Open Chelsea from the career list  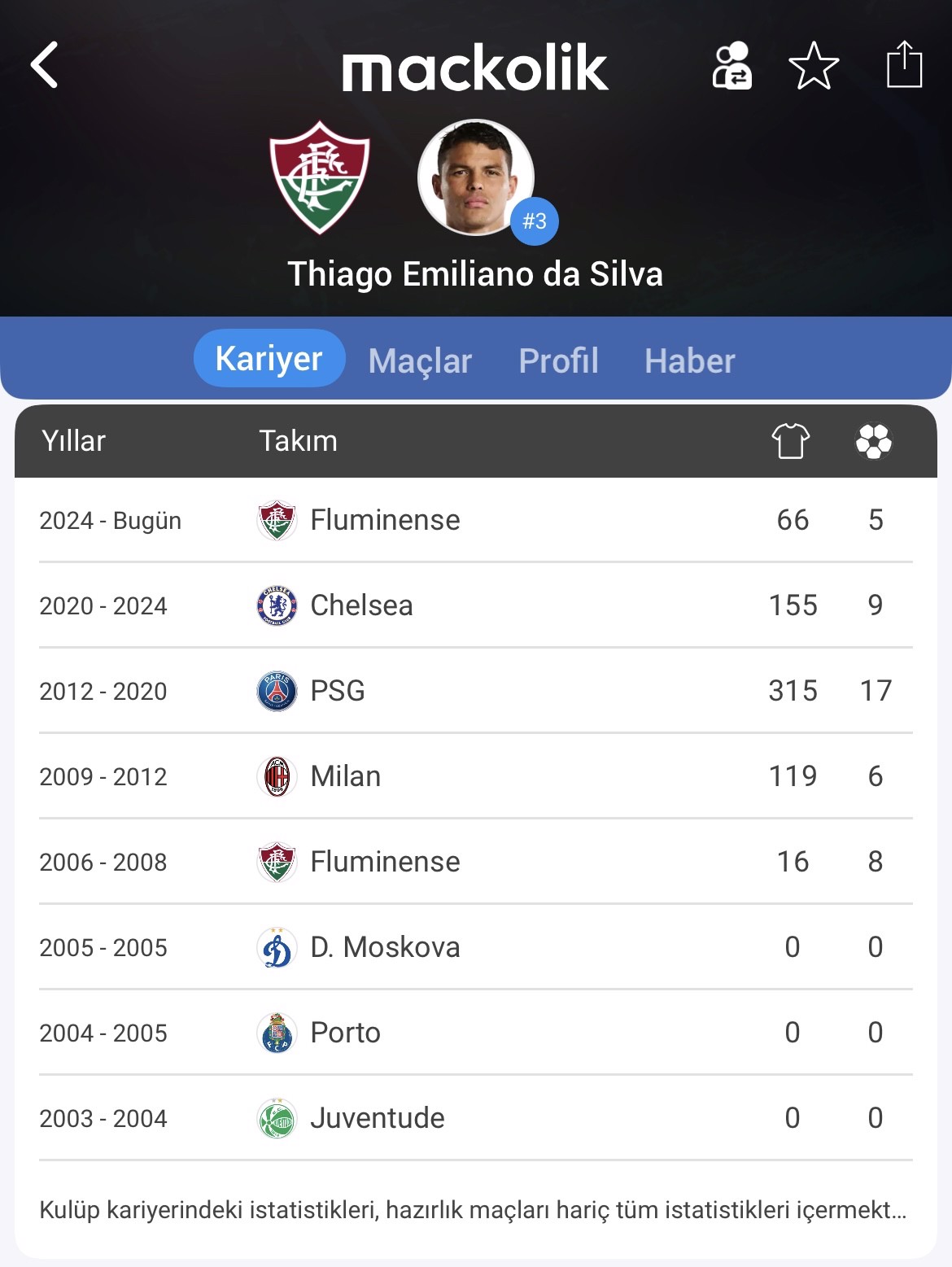tap(362, 605)
